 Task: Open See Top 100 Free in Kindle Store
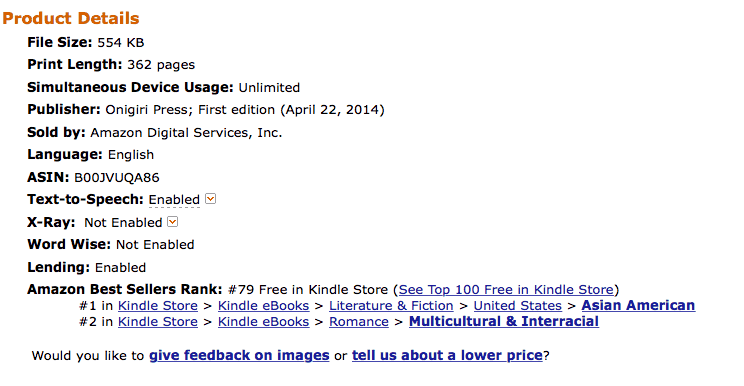click(506, 290)
